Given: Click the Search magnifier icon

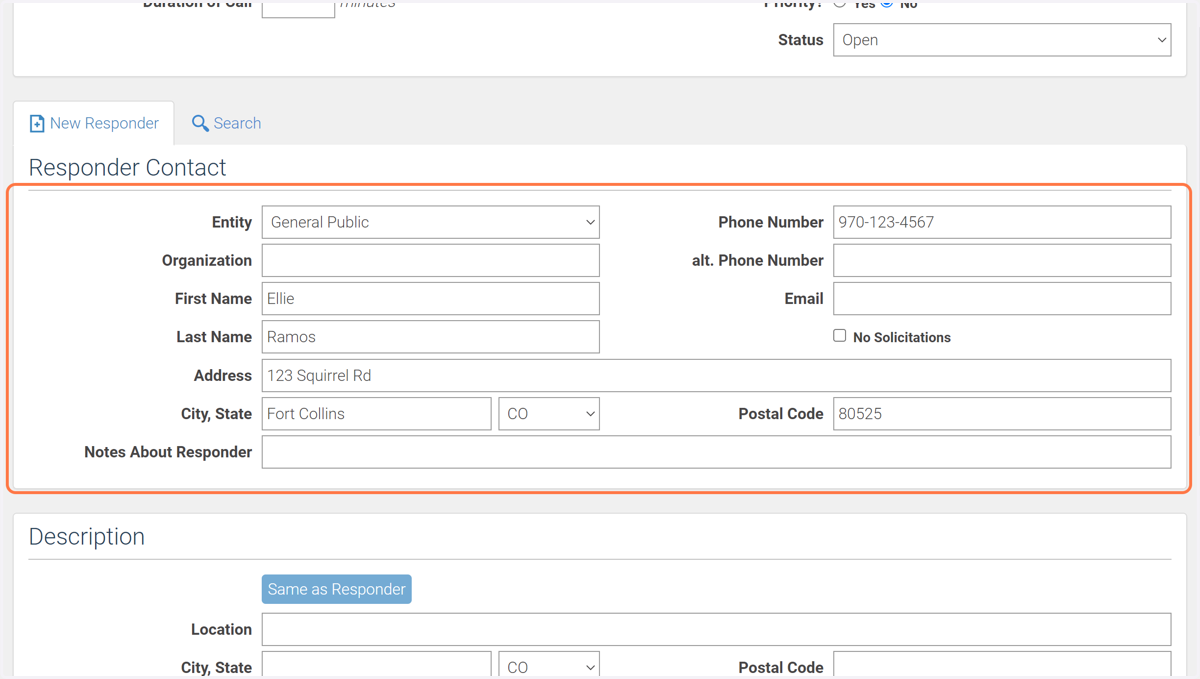Looking at the screenshot, I should 200,123.
